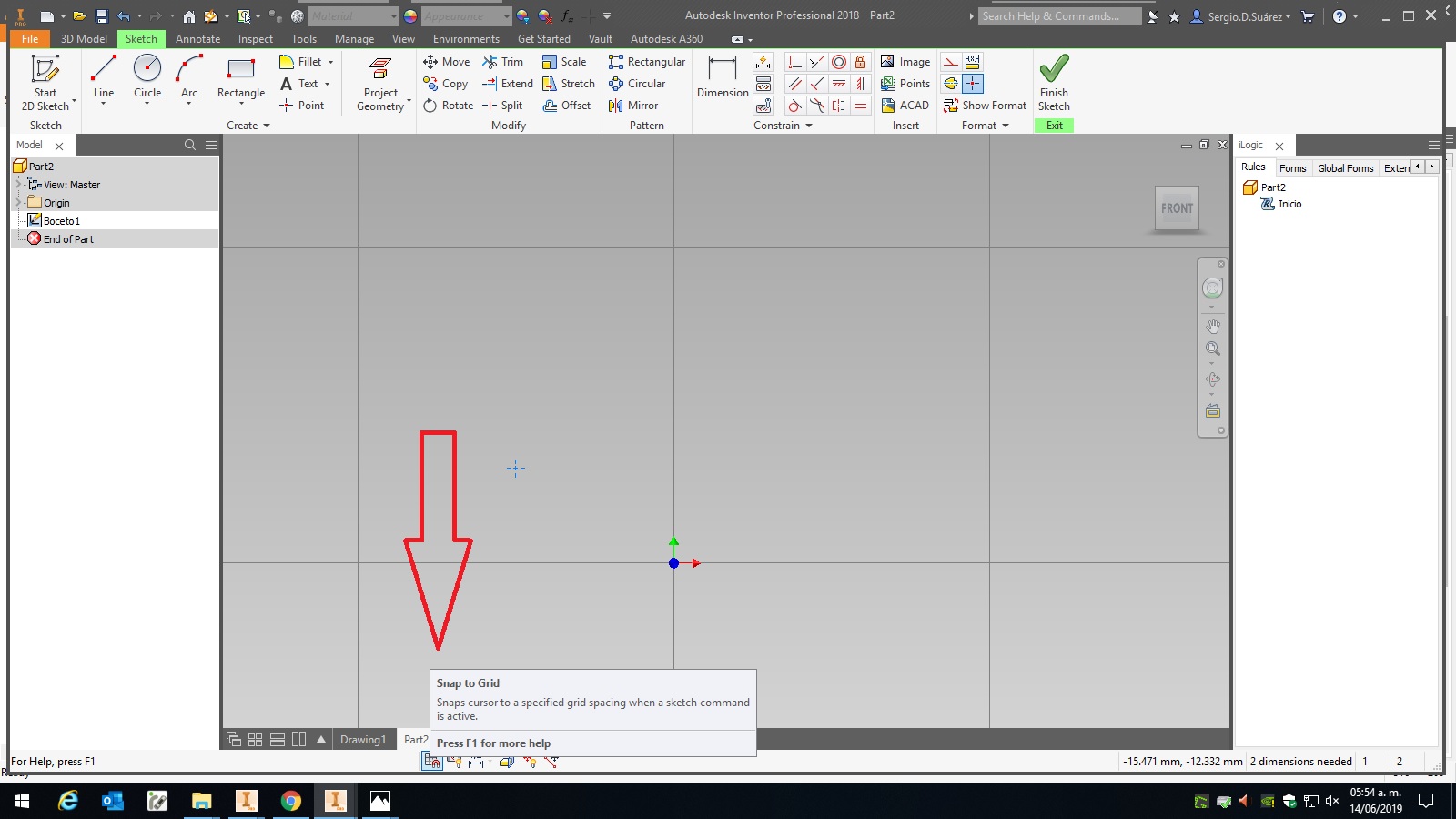The image size is (1456, 819).
Task: Expand the Origin folder in model tree
Action: point(17,202)
